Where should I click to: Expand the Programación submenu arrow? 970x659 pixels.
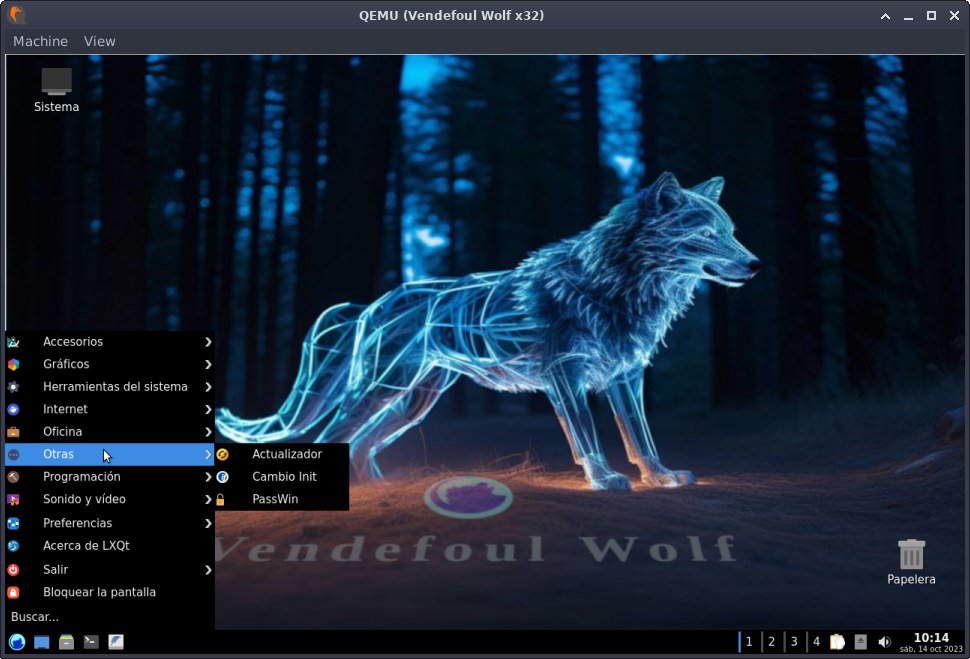pyautogui.click(x=208, y=476)
